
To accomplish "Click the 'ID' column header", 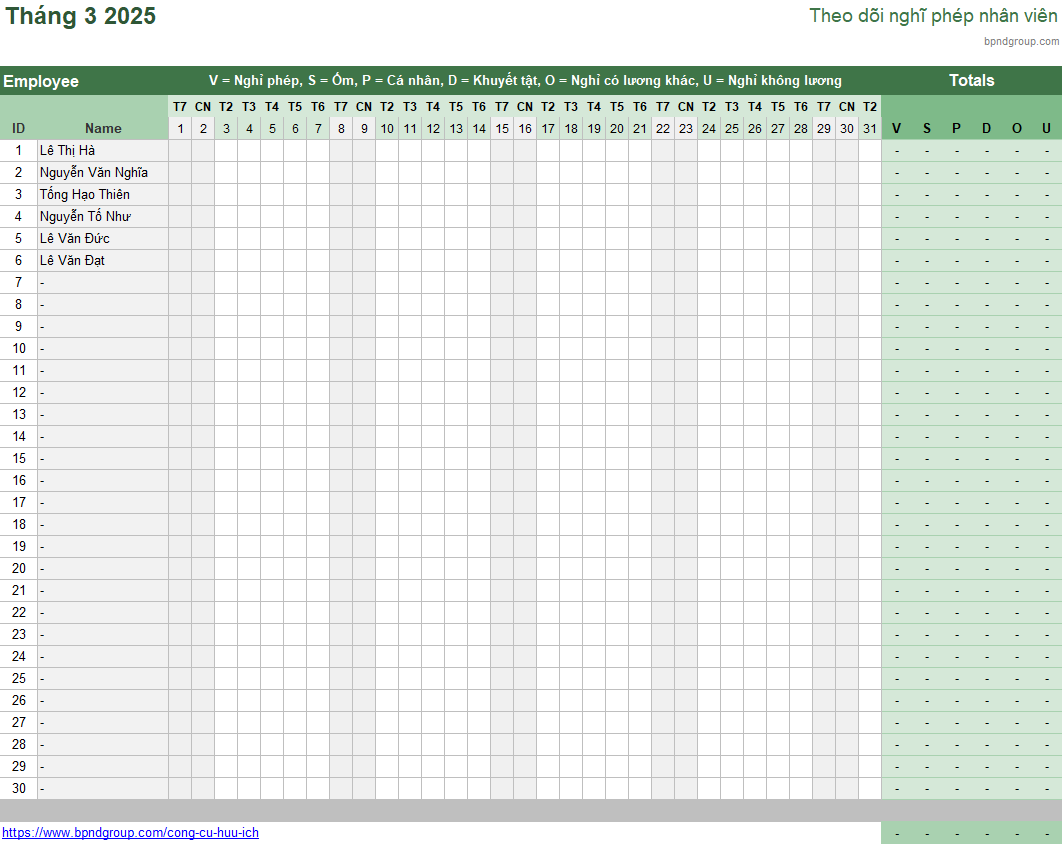I will 18,129.
